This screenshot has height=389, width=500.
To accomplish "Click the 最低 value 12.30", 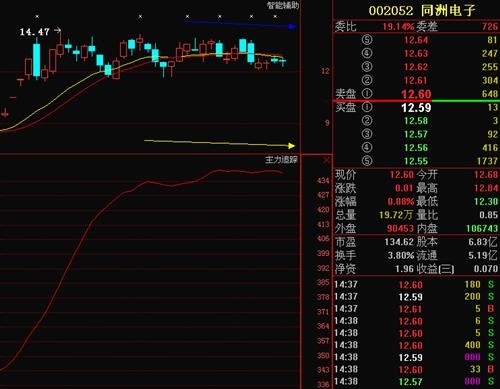I will pos(486,201).
